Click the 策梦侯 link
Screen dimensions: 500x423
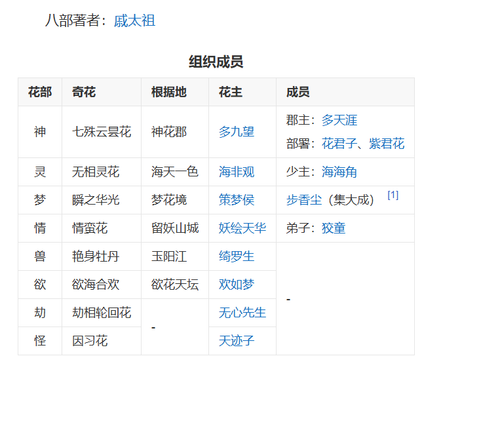(236, 200)
